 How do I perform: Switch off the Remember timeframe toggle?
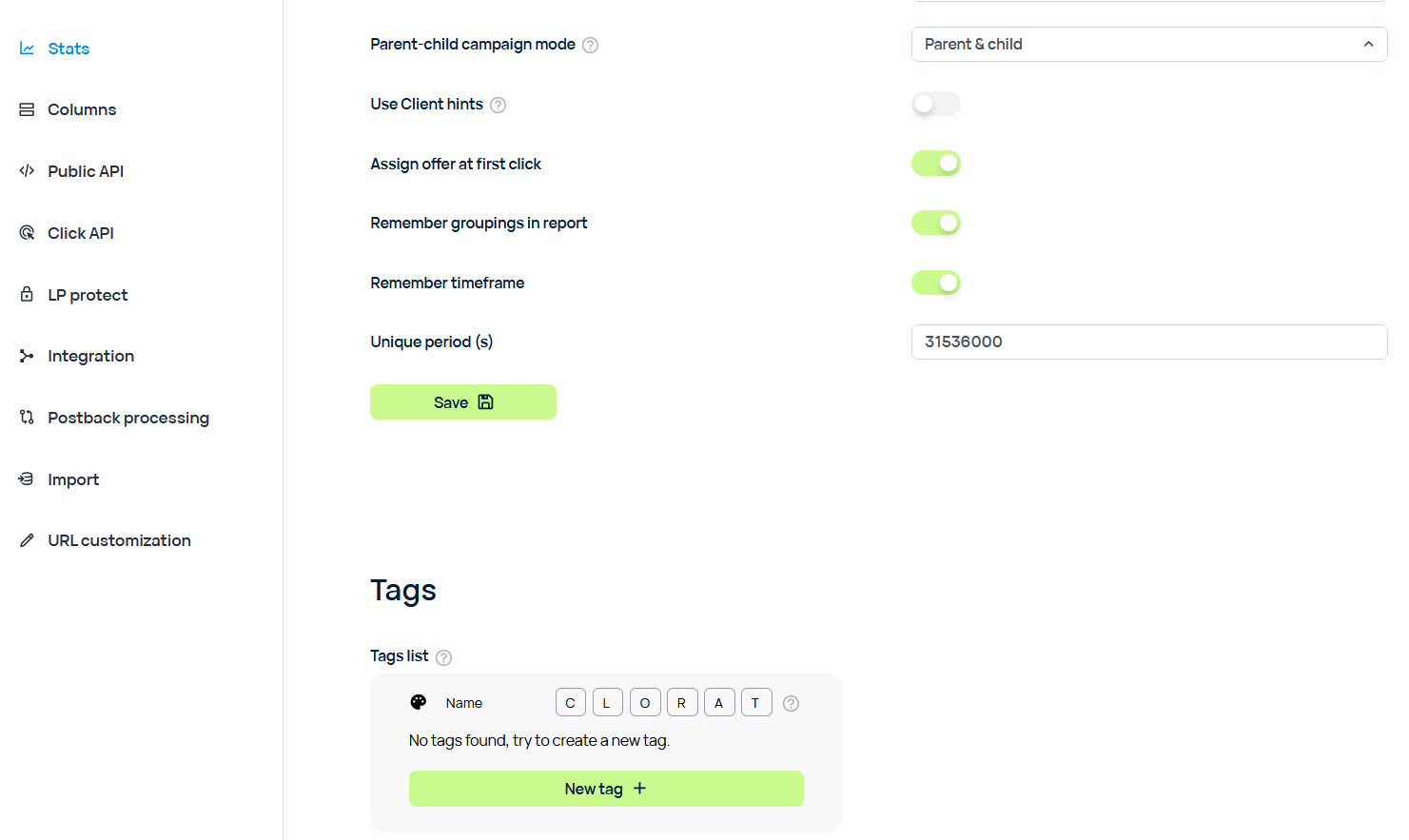click(936, 283)
